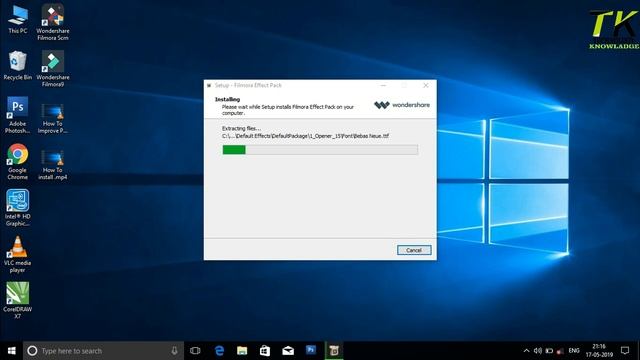Switch the ENG input language indicator

[x=574, y=351]
